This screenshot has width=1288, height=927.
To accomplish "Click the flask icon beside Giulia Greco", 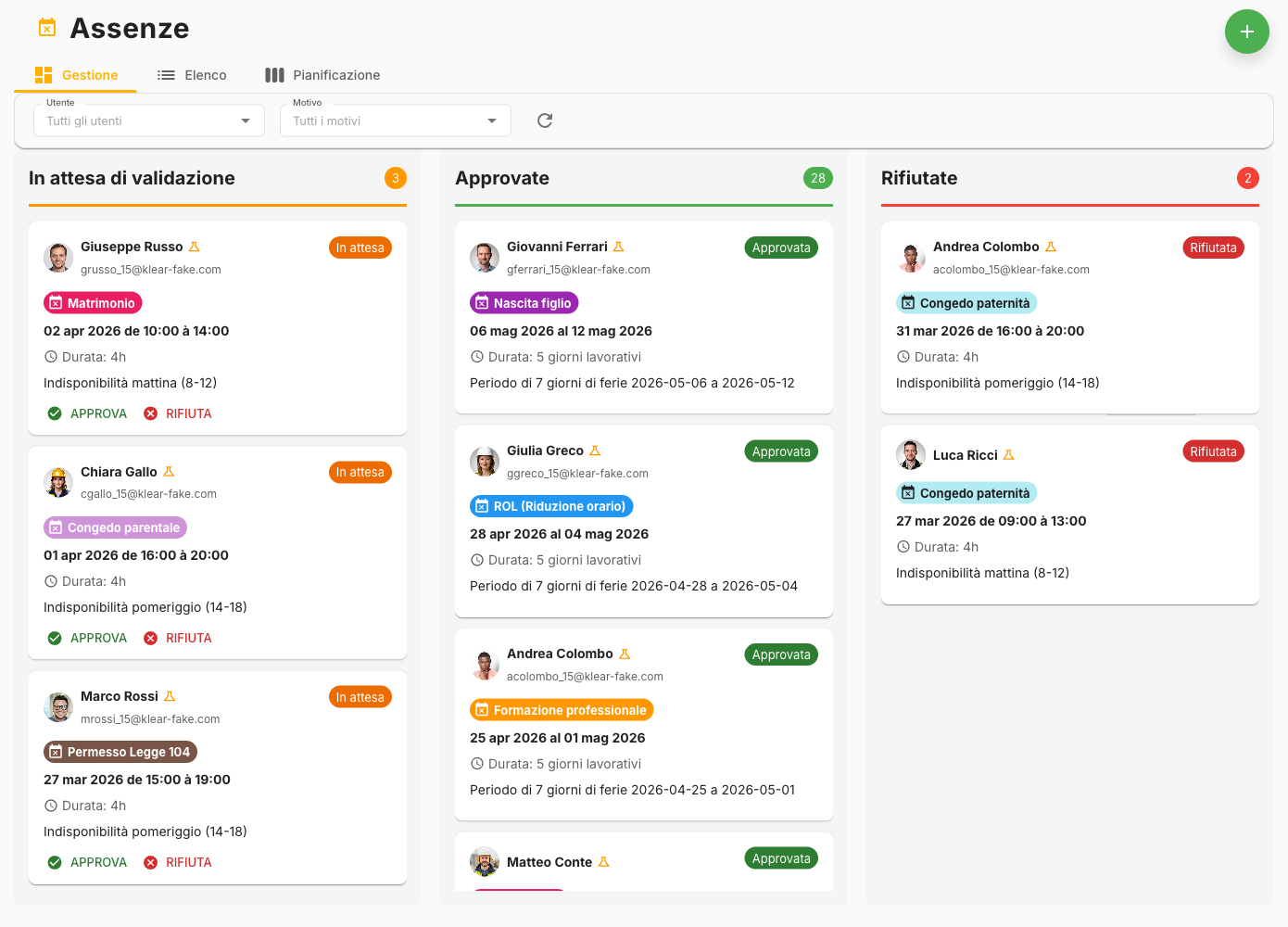I will click(595, 451).
